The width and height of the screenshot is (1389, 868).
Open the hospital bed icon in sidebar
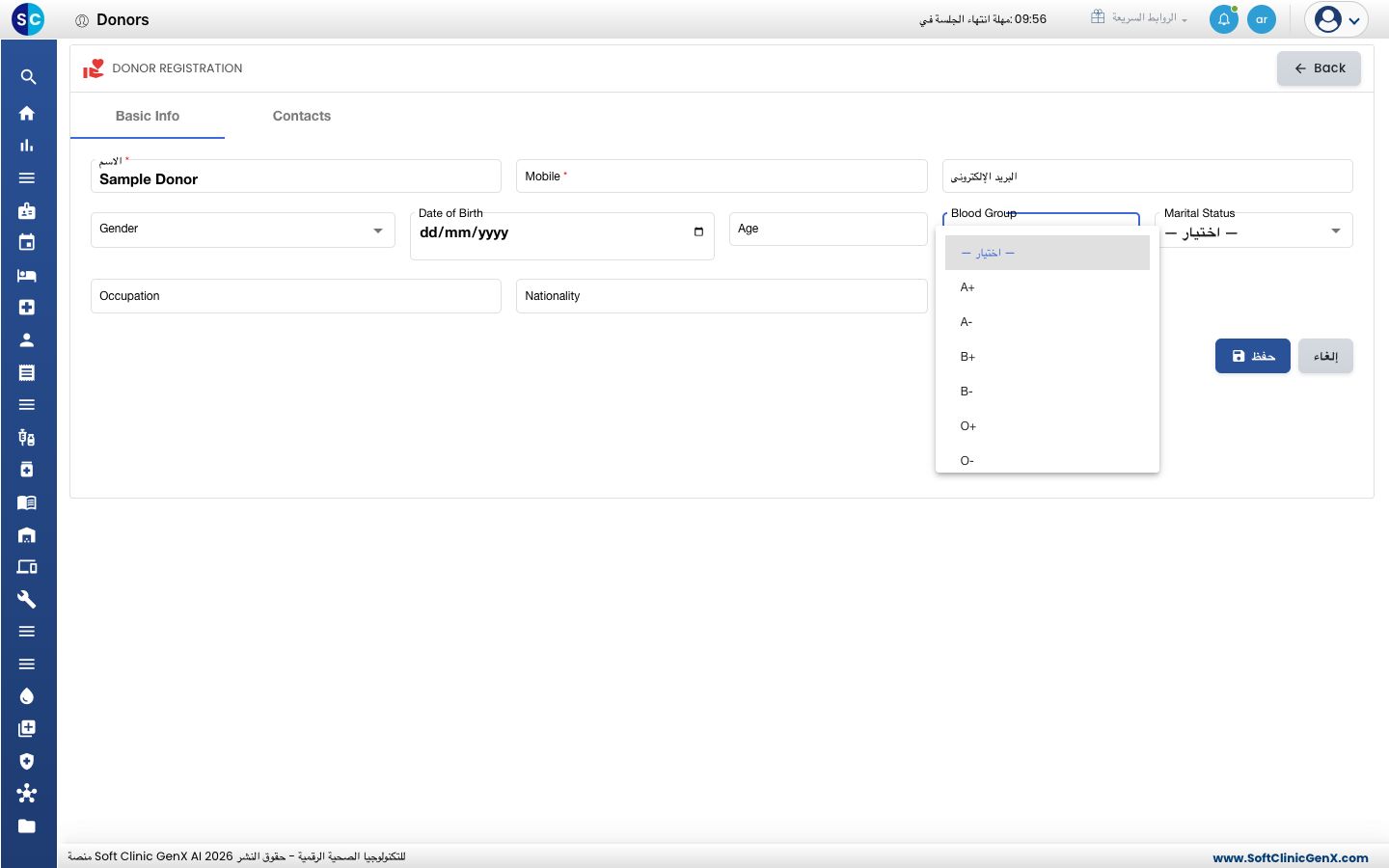pyautogui.click(x=27, y=275)
